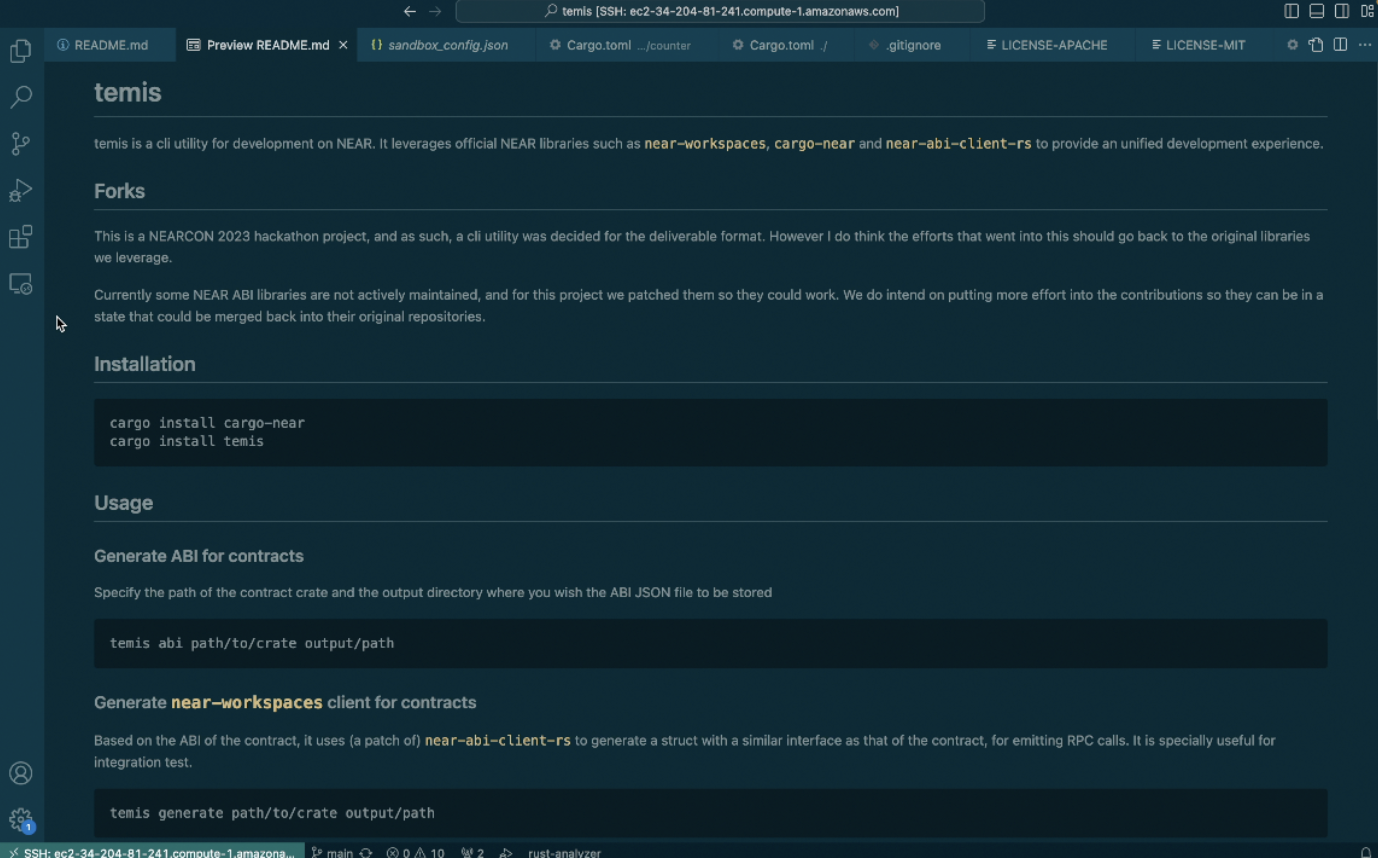Image resolution: width=1378 pixels, height=858 pixels.
Task: Close the Preview README.md tab
Action: (343, 45)
